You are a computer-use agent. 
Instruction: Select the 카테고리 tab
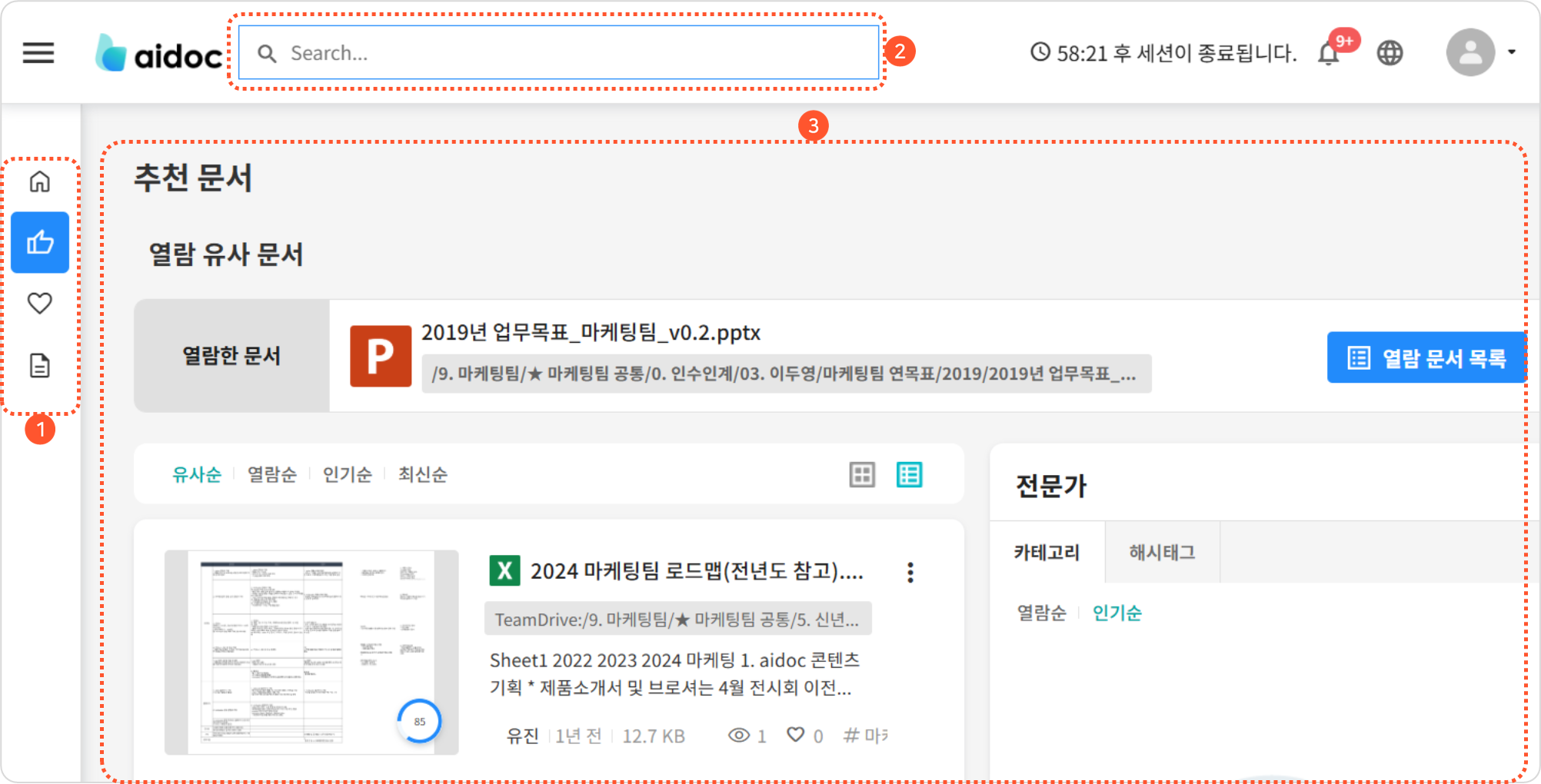[x=1047, y=553]
